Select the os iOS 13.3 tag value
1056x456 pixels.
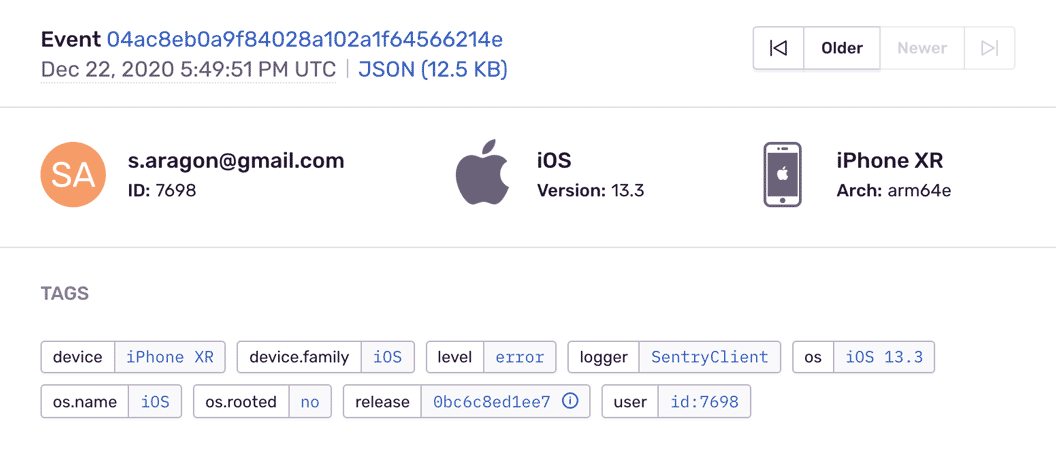(x=884, y=357)
